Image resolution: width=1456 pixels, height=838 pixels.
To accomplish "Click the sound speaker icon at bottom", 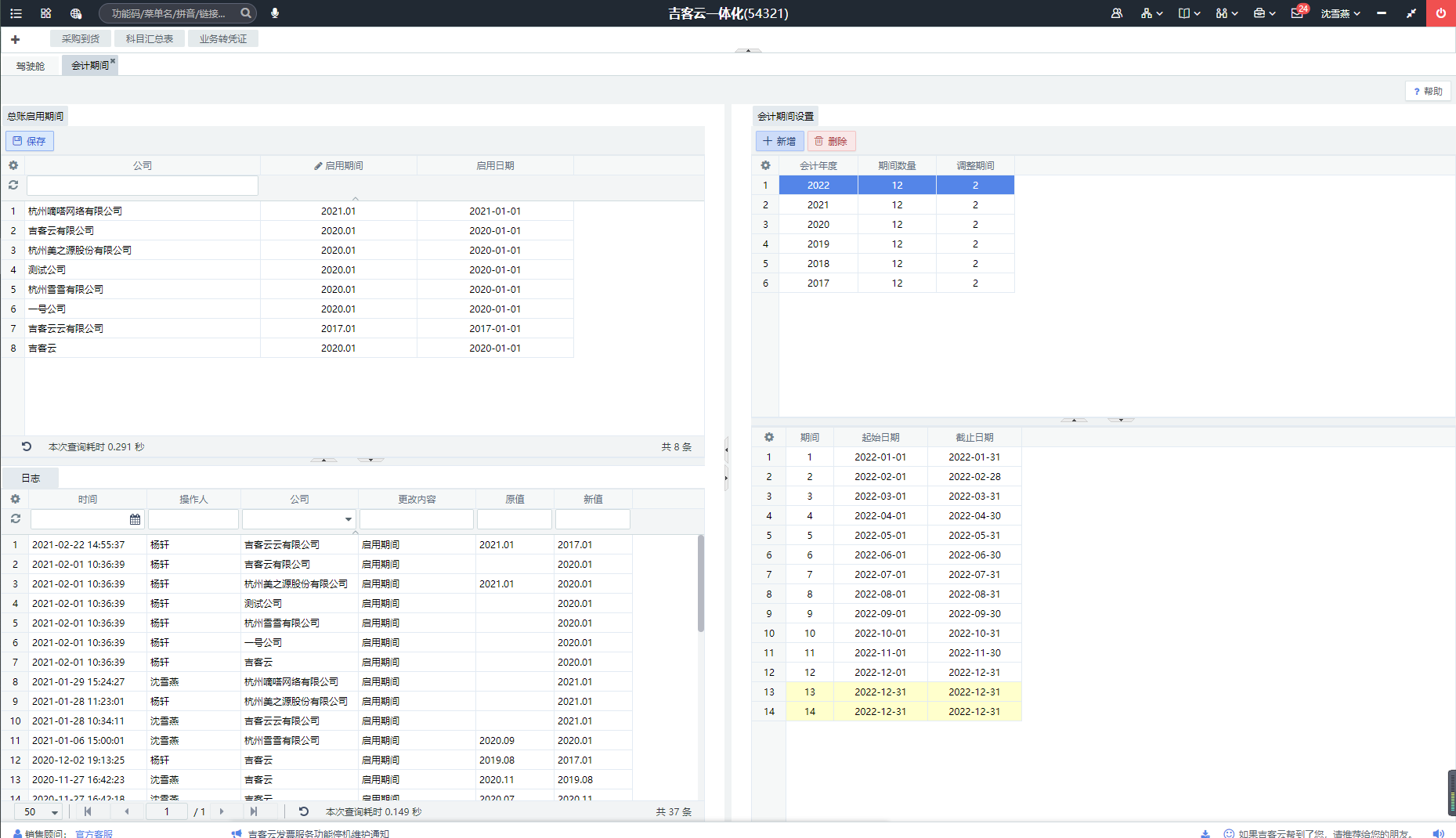I will pos(1438,833).
